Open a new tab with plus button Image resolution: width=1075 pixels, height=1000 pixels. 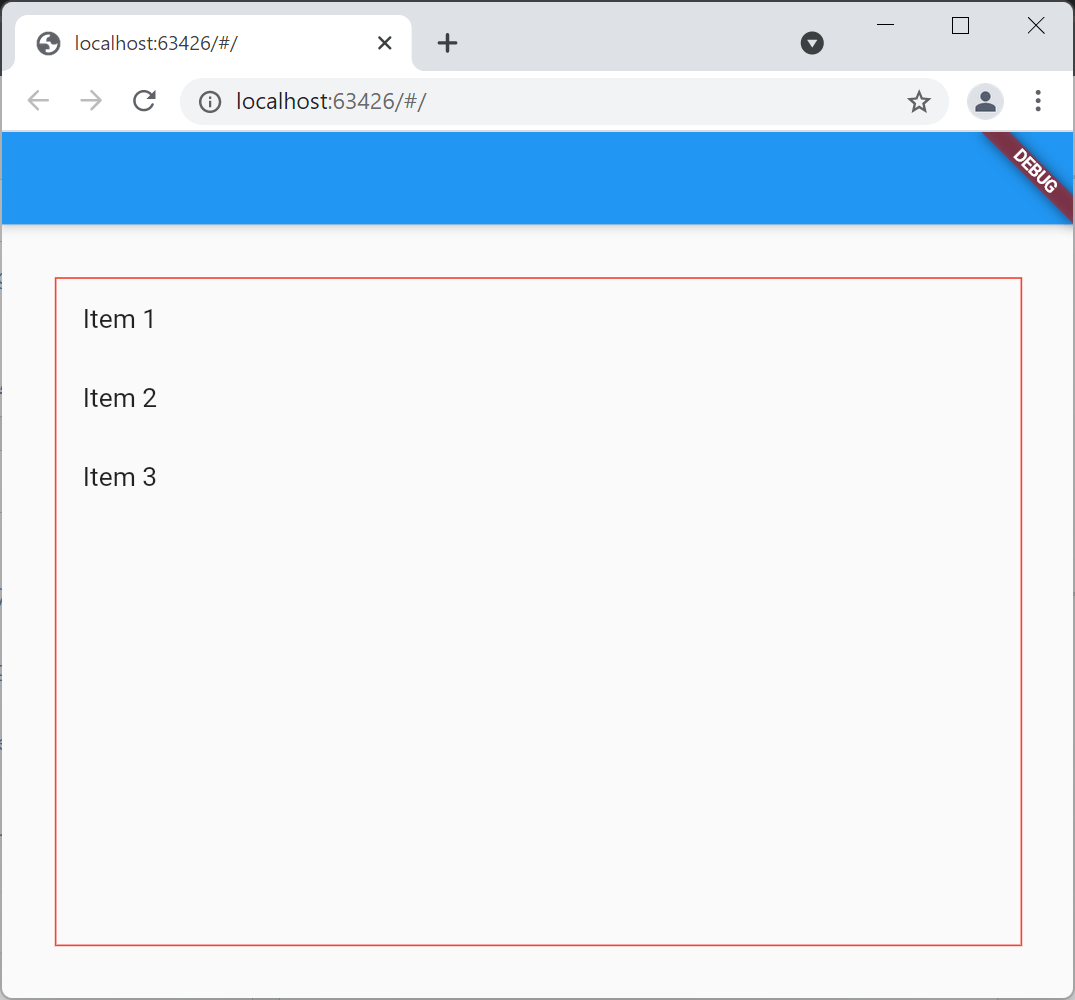click(x=447, y=43)
